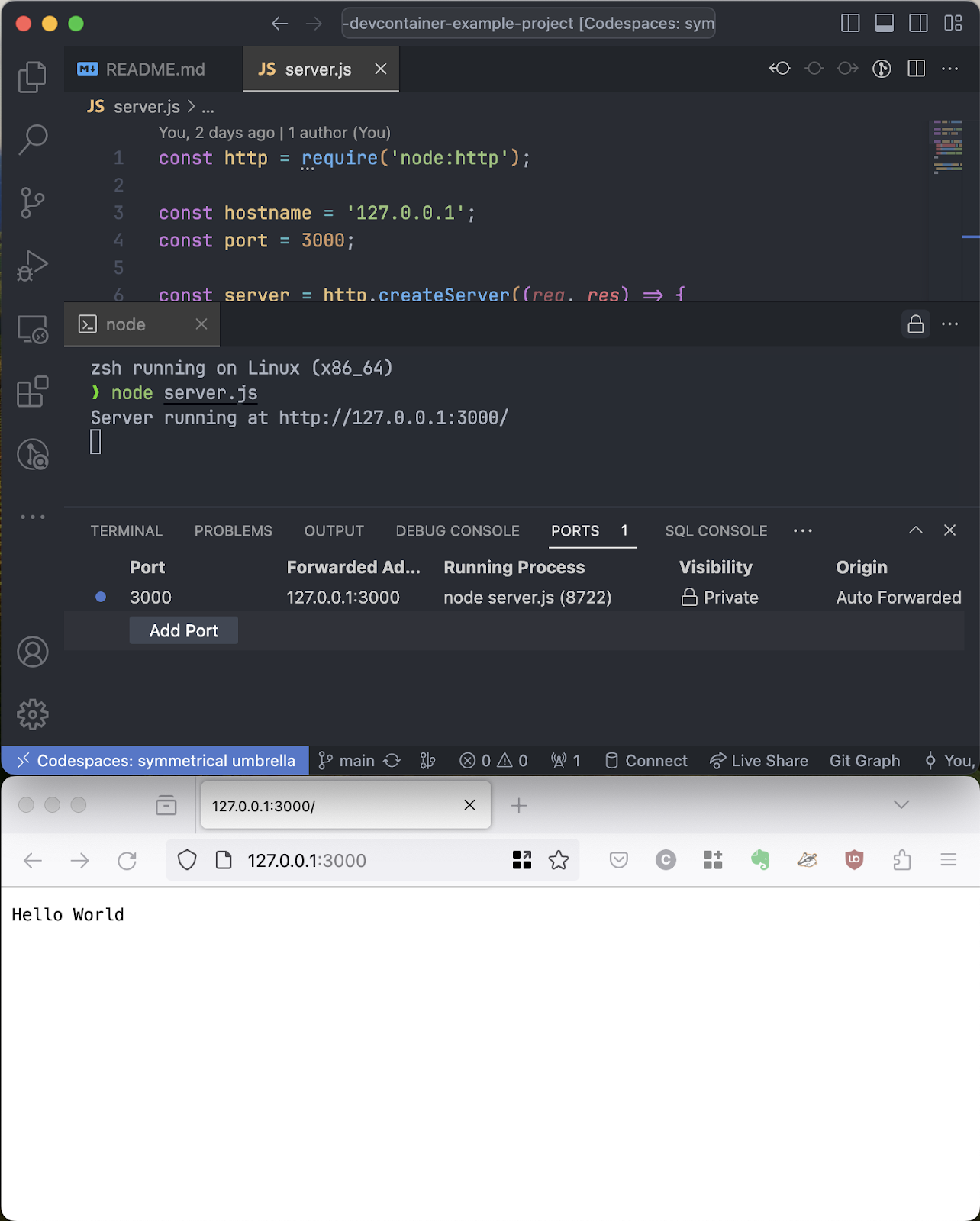Open Firefox tab overview icon

[x=166, y=805]
